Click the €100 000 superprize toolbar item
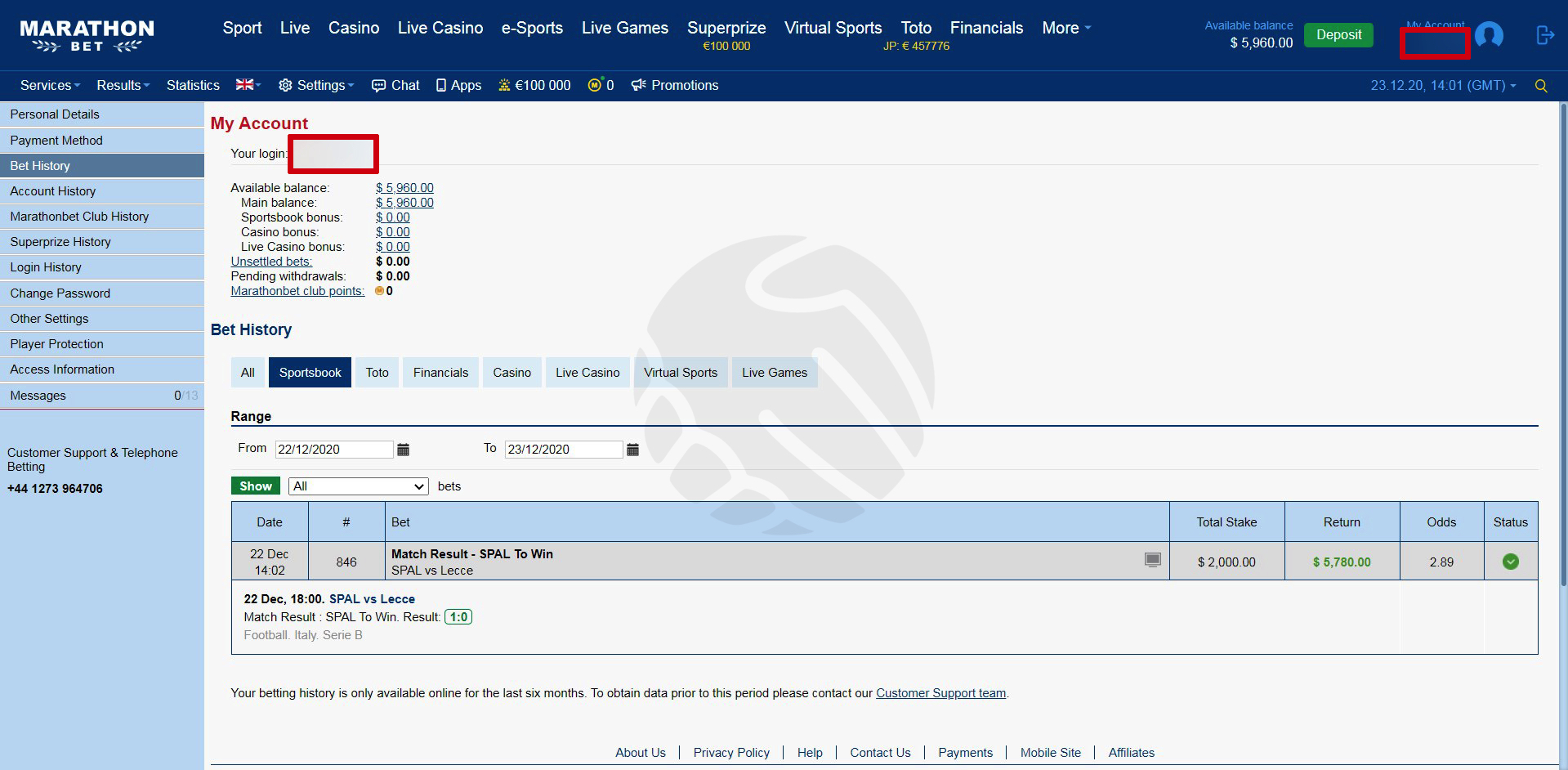The image size is (1568, 770). pos(534,85)
